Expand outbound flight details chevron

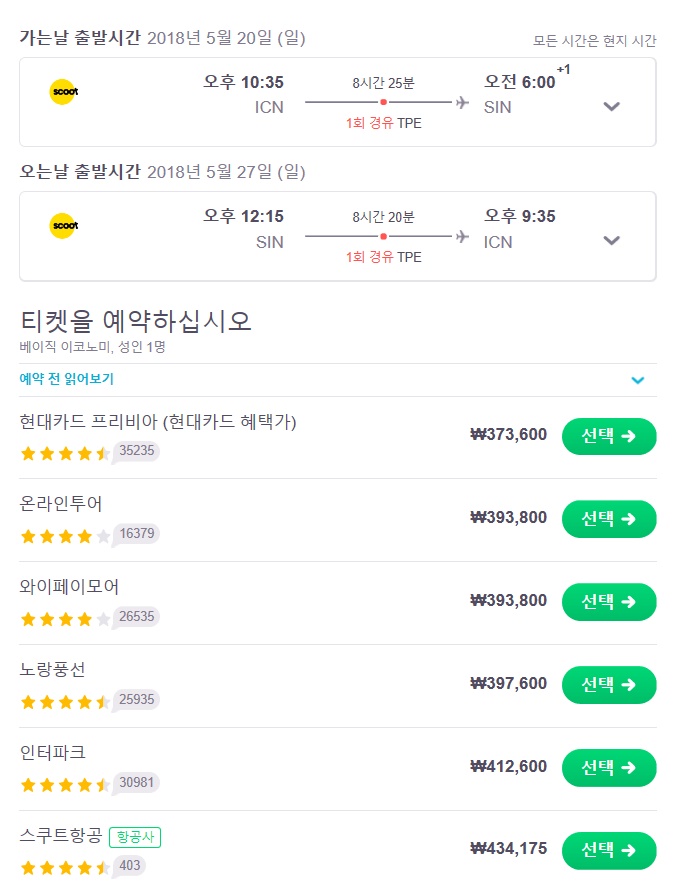[x=611, y=106]
